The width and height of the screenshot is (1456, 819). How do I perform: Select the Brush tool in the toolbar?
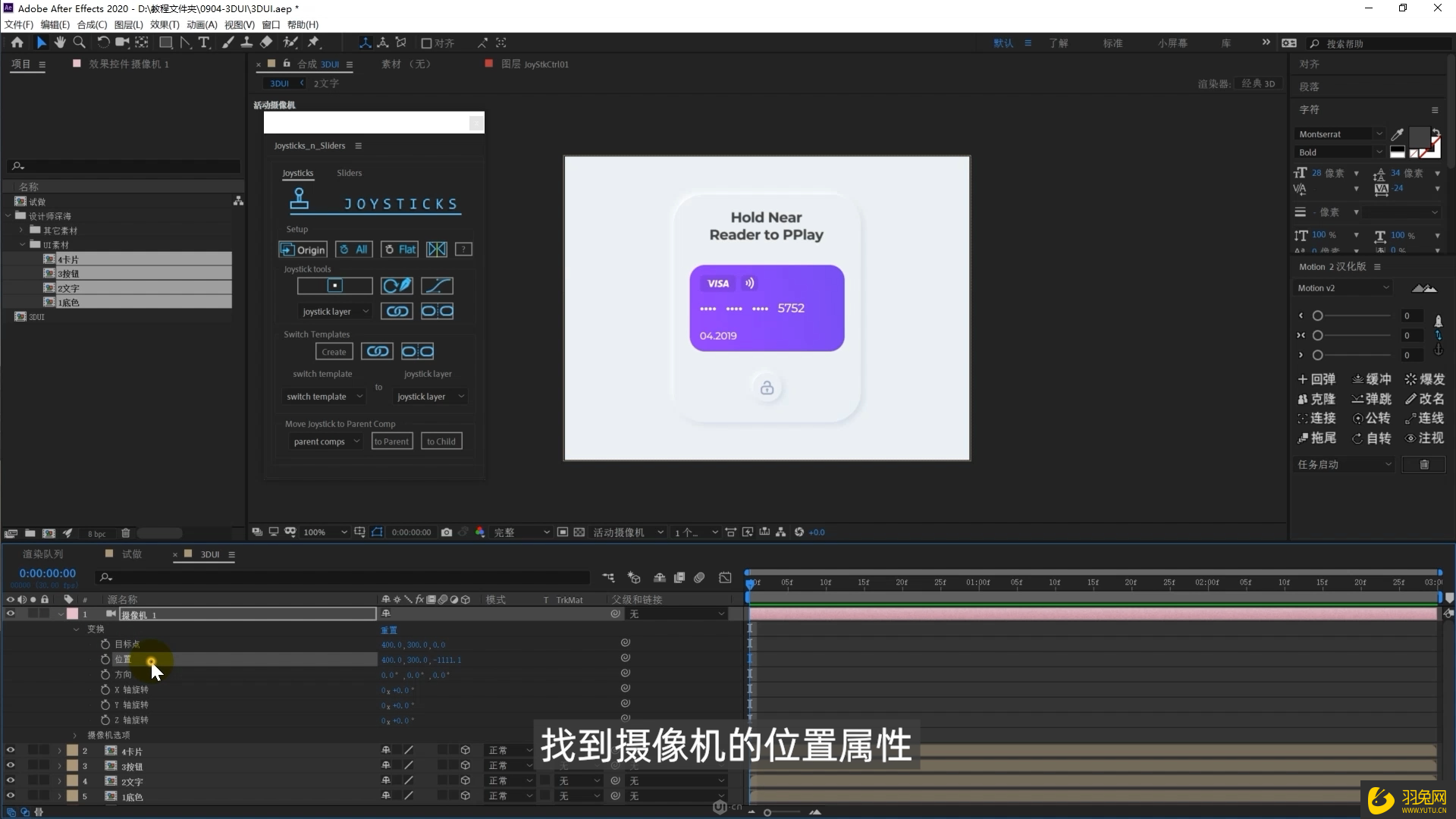(227, 43)
